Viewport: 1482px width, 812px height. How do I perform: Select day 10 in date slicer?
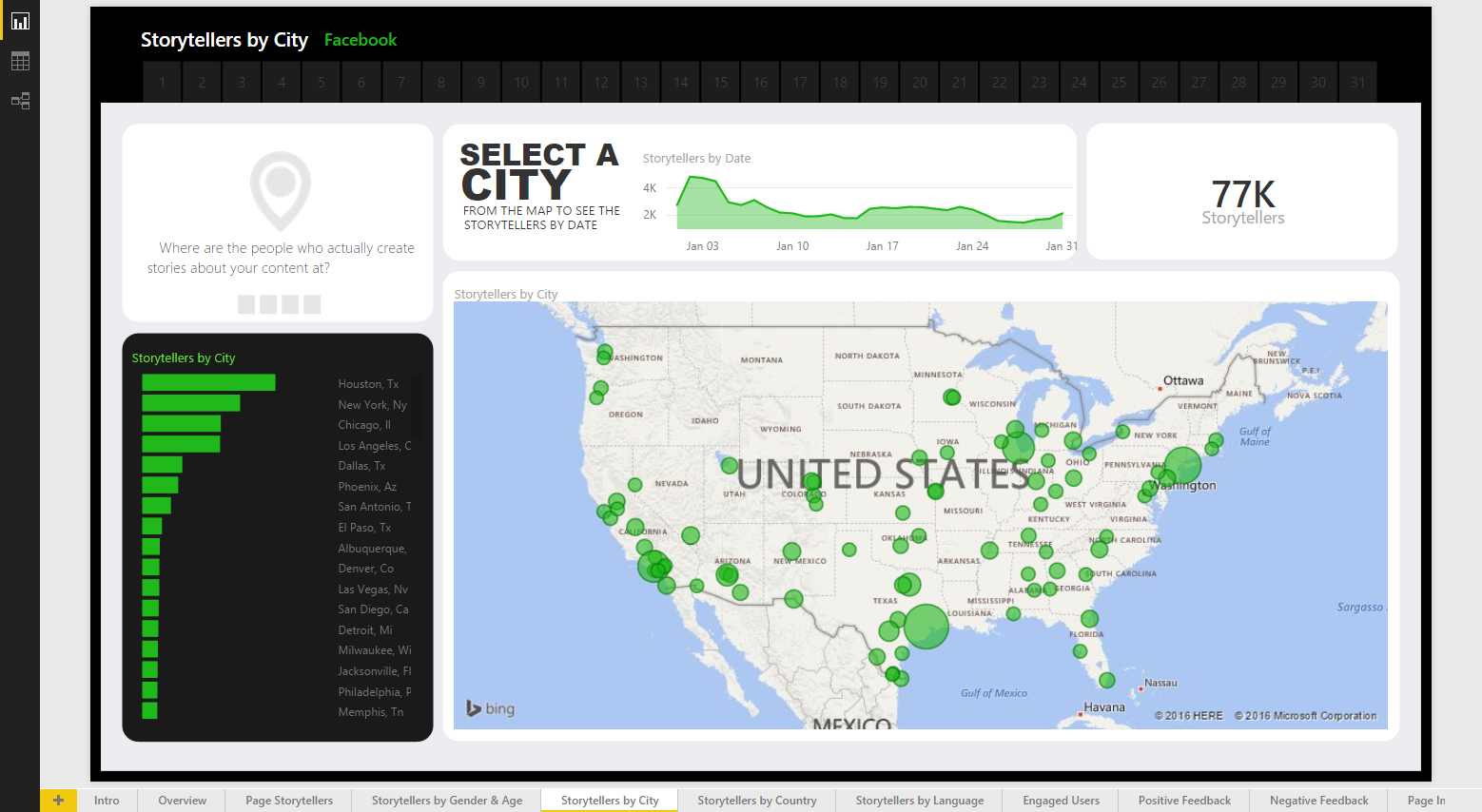(x=521, y=83)
